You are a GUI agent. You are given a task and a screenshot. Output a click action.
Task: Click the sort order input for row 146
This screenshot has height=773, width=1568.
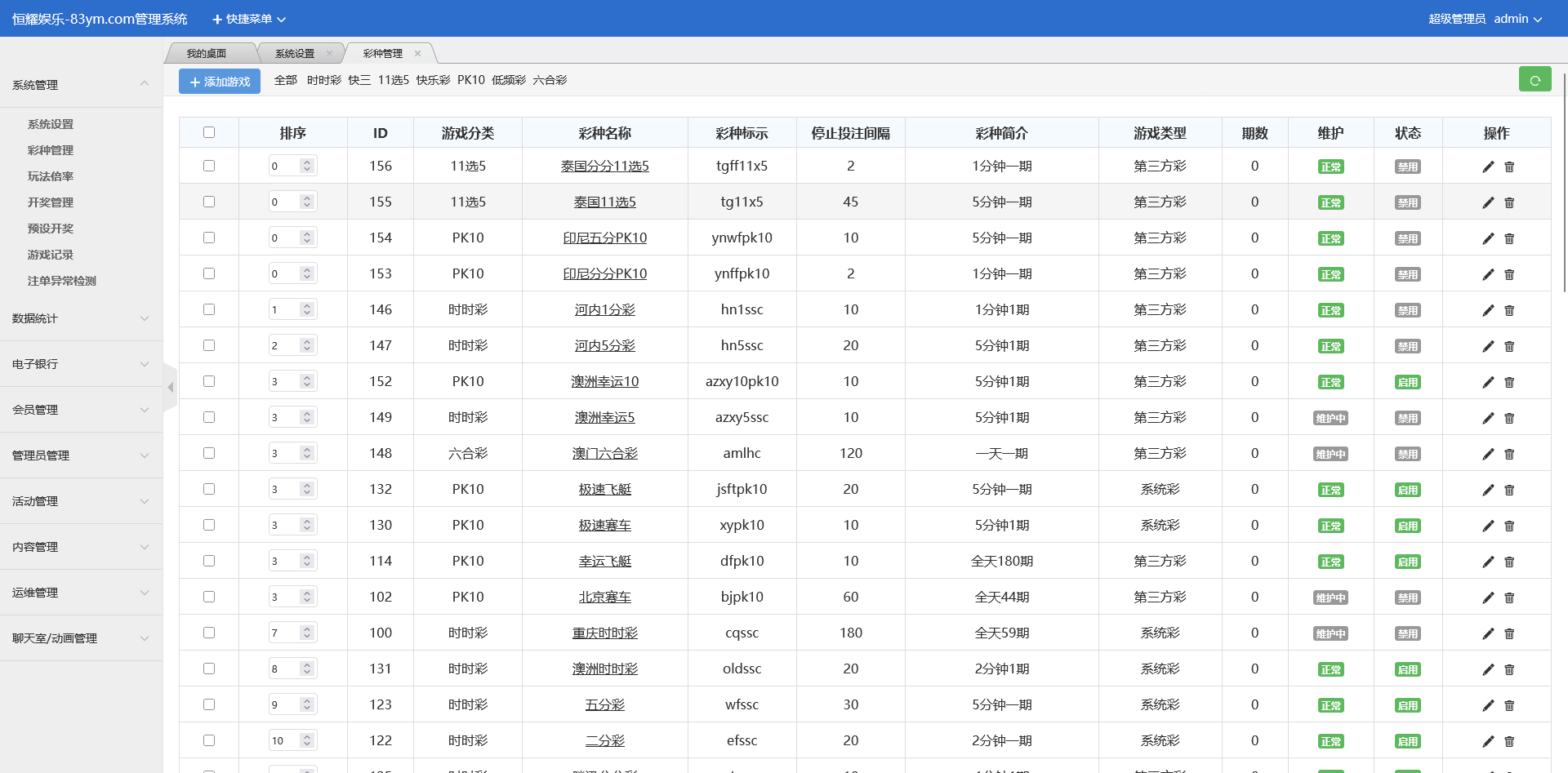click(284, 309)
